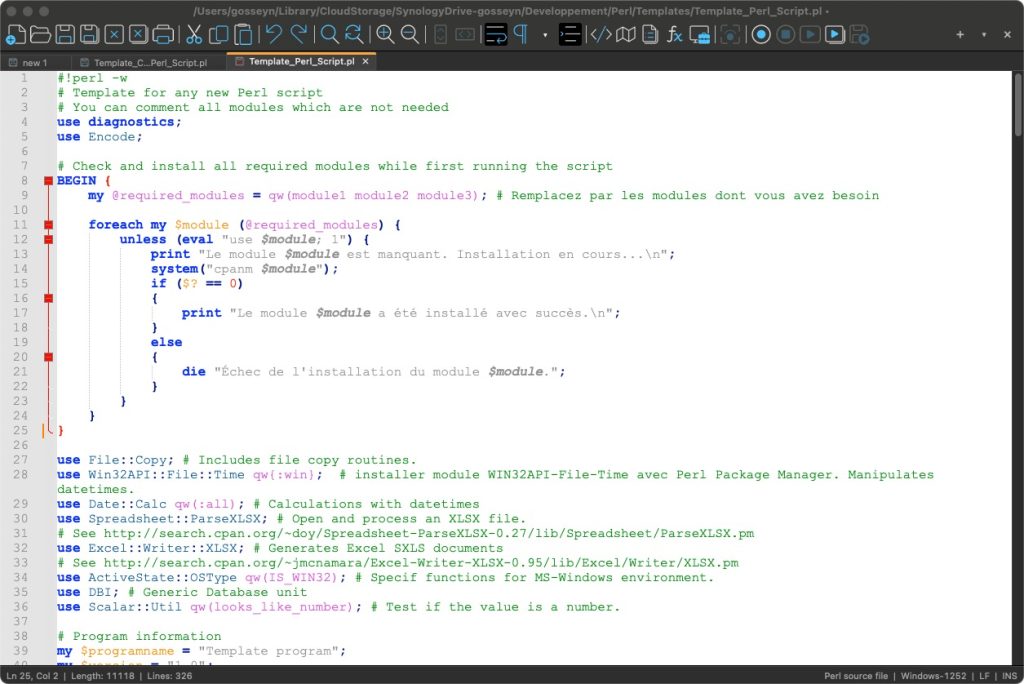
Task: Click line number 30 in margin
Action: pos(20,519)
